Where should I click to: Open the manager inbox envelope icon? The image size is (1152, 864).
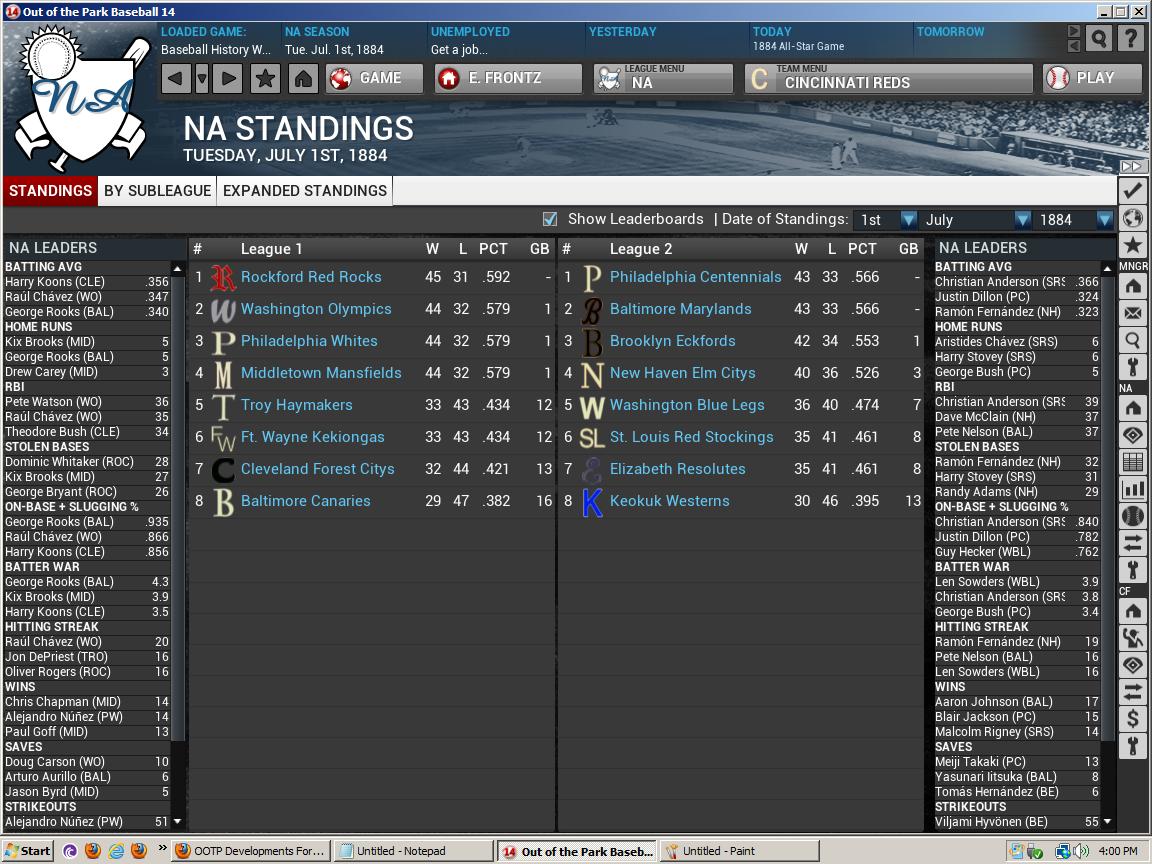(x=1133, y=312)
